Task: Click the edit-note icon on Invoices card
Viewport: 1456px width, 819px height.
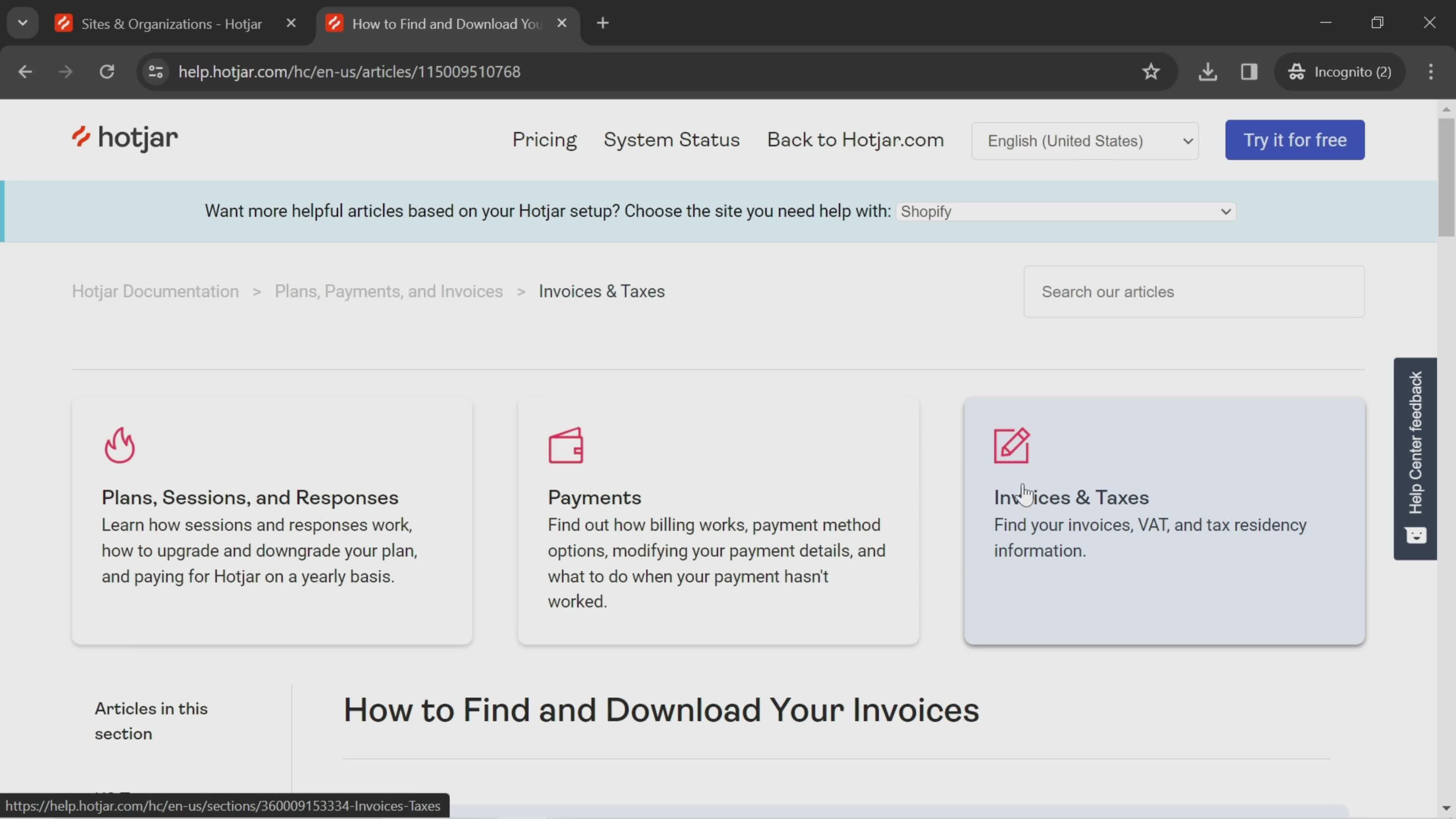Action: tap(1012, 446)
